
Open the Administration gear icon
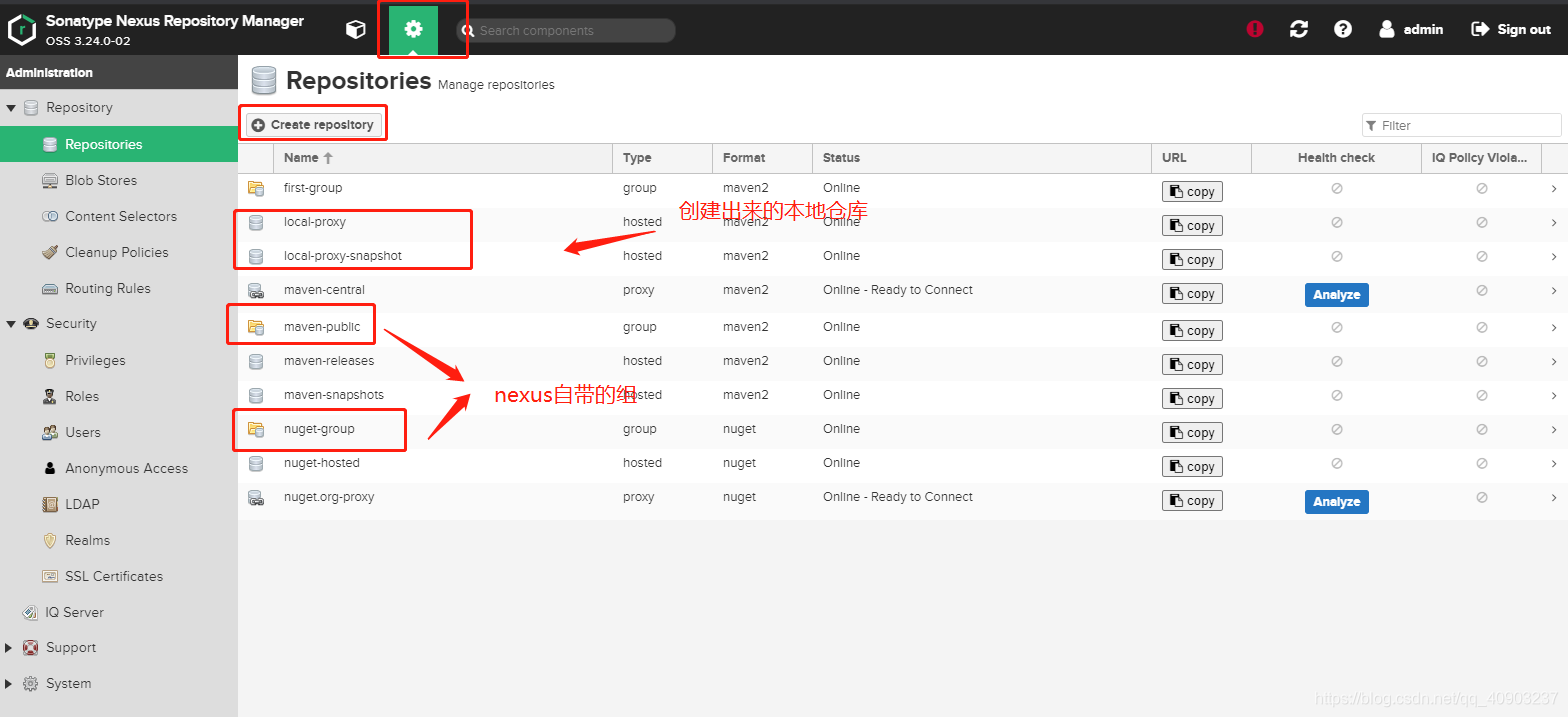pos(413,30)
